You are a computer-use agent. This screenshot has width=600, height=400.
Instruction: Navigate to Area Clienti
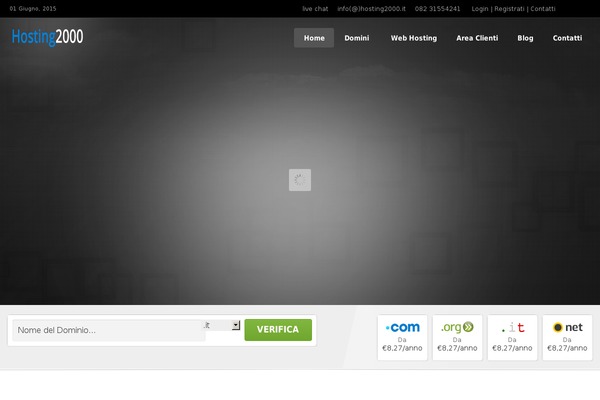pos(477,38)
